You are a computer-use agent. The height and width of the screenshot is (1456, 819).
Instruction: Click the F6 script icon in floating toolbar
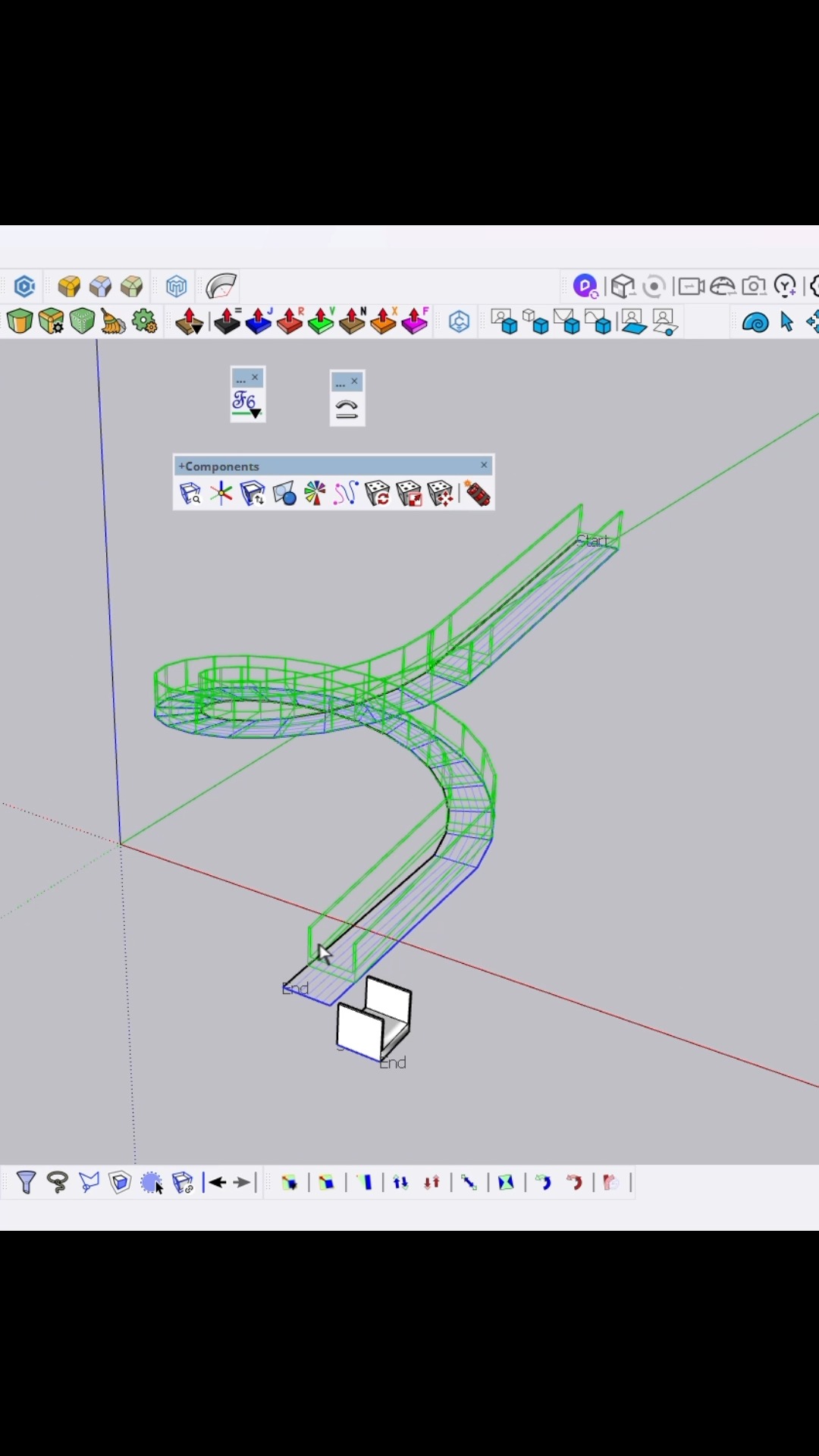click(246, 404)
